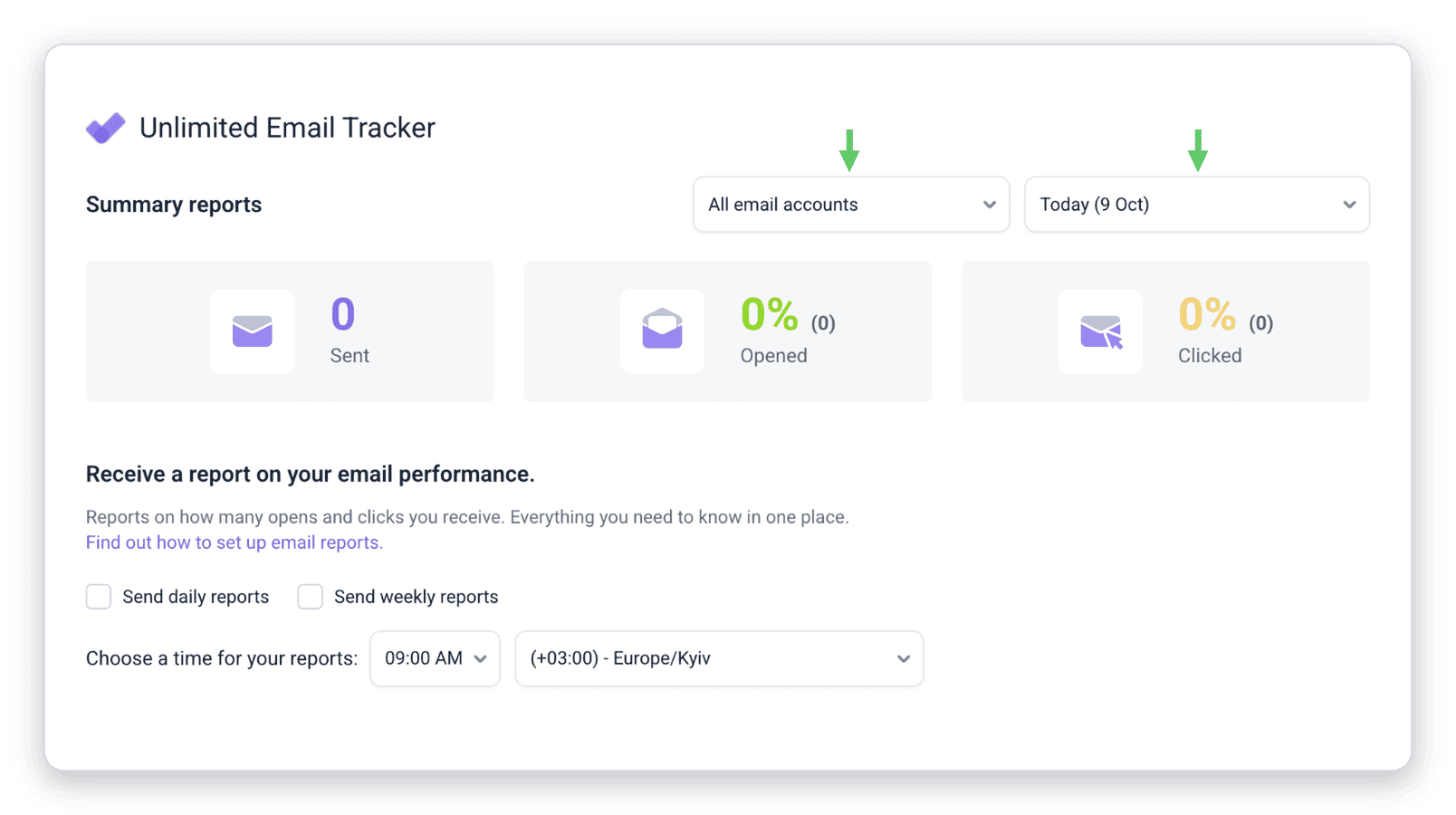Click the Opened label
The height and width of the screenshot is (815, 1456).
click(x=774, y=356)
